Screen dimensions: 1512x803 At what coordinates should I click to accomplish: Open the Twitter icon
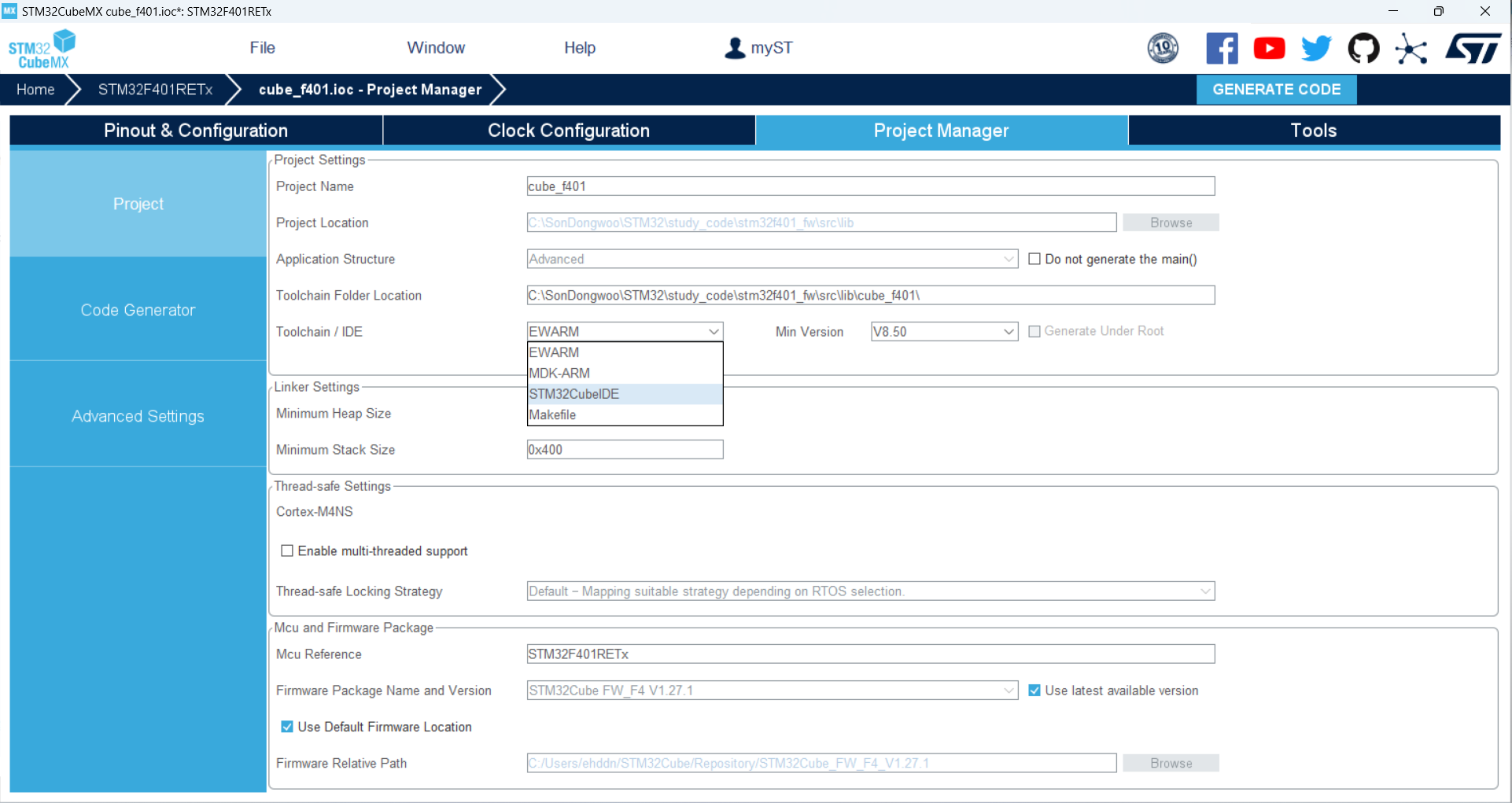1316,48
